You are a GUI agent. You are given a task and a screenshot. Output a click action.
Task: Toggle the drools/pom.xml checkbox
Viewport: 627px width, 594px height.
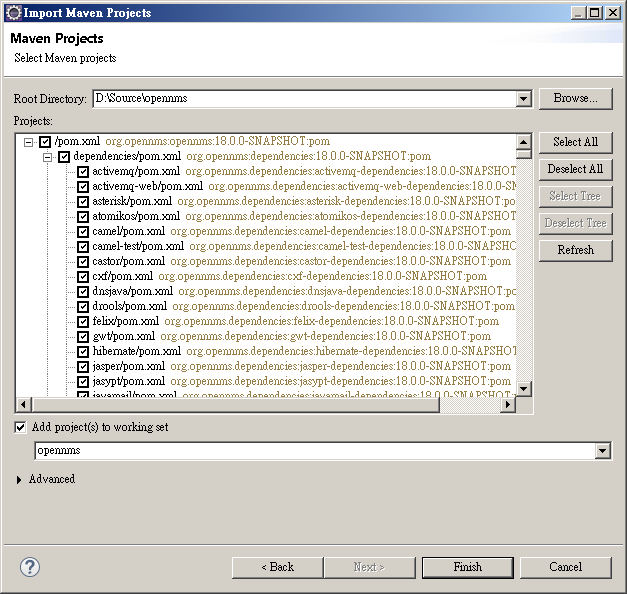coord(83,306)
